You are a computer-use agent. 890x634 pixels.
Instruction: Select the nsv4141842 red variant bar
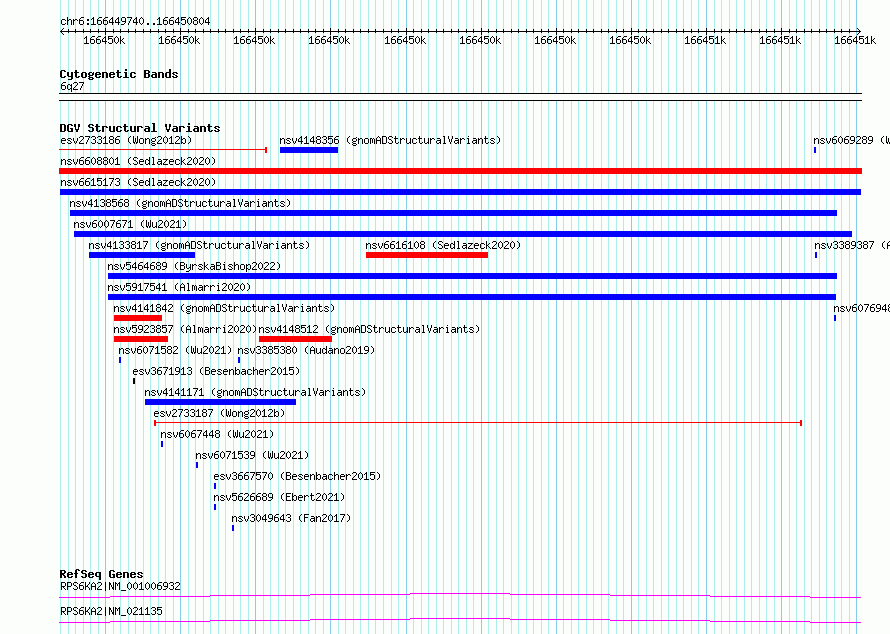click(138, 318)
